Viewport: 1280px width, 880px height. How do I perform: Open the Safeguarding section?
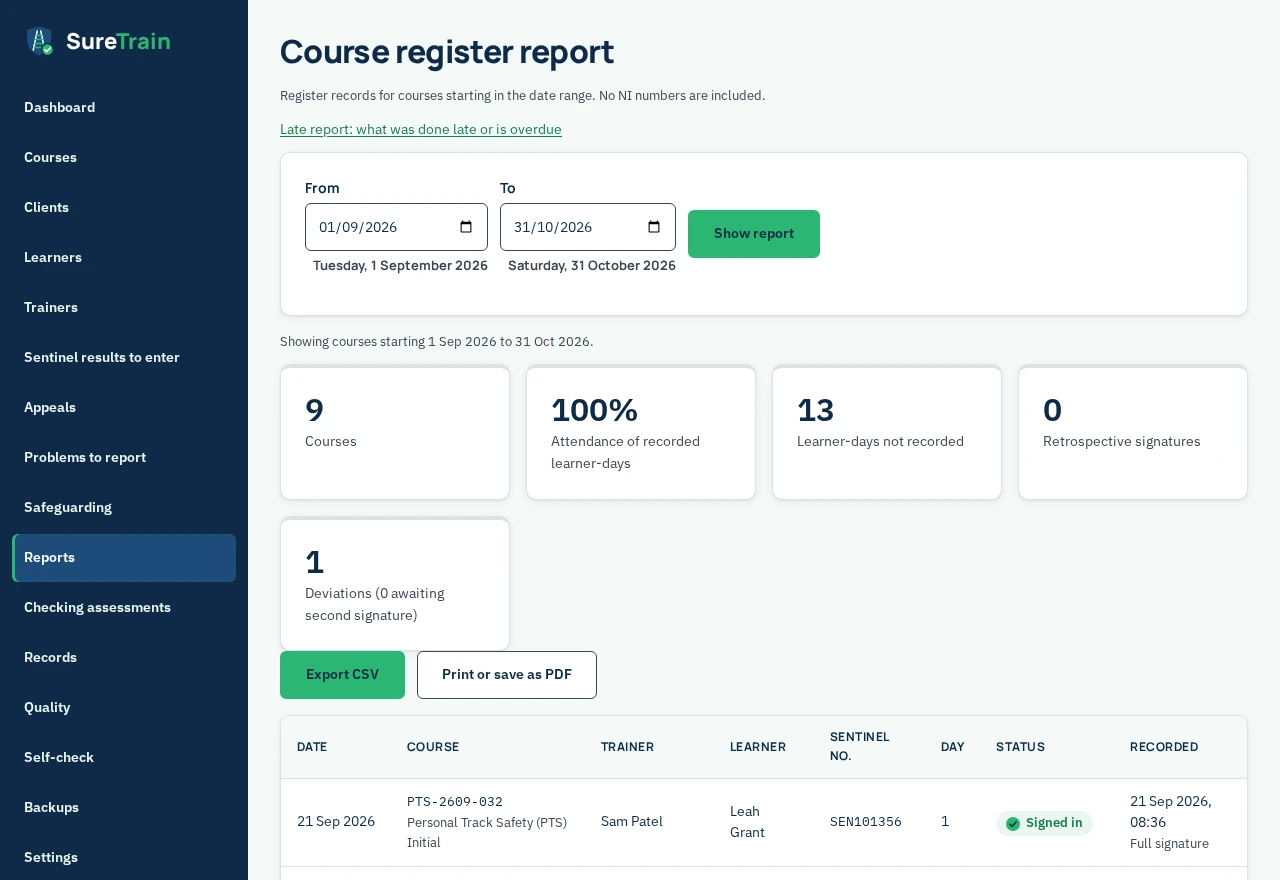pos(124,508)
